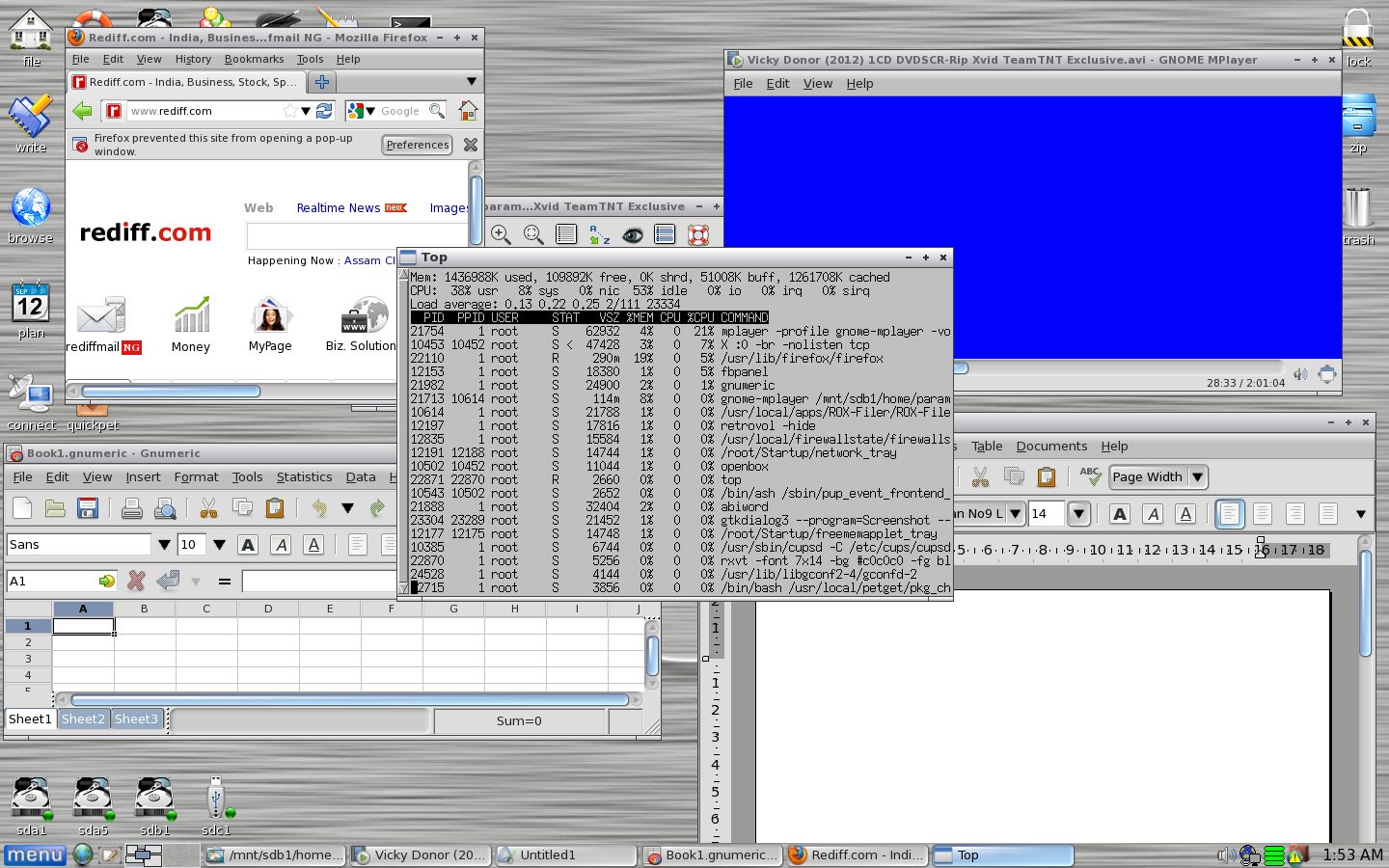Open rediffmail NG icon on page

[103, 325]
